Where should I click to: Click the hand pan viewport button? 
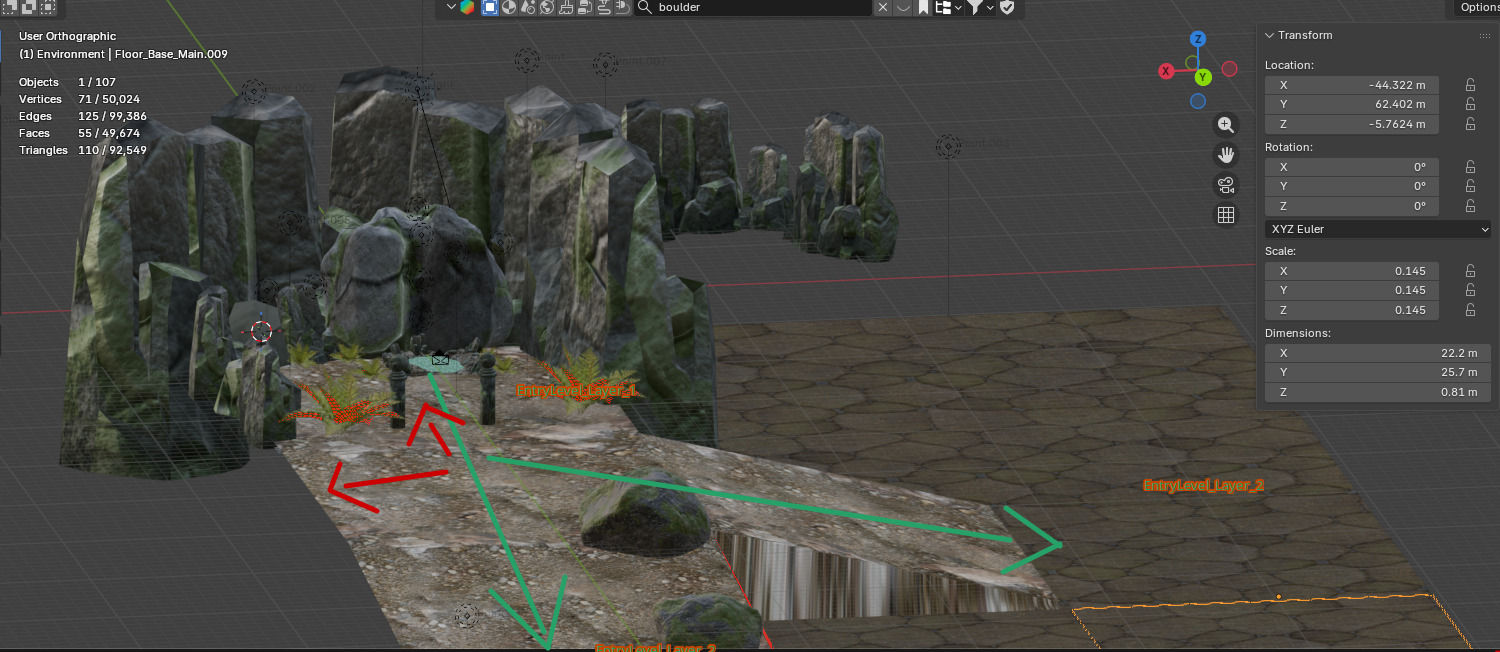[x=1226, y=155]
